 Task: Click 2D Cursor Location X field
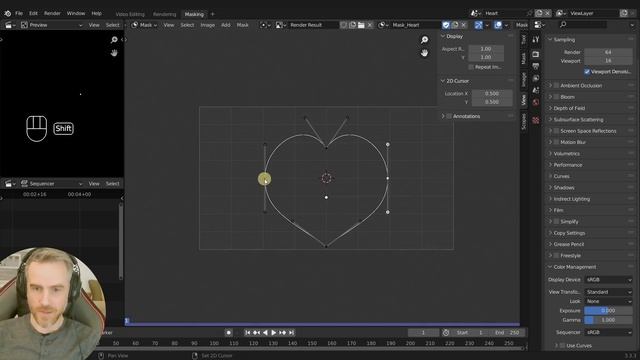[492, 93]
